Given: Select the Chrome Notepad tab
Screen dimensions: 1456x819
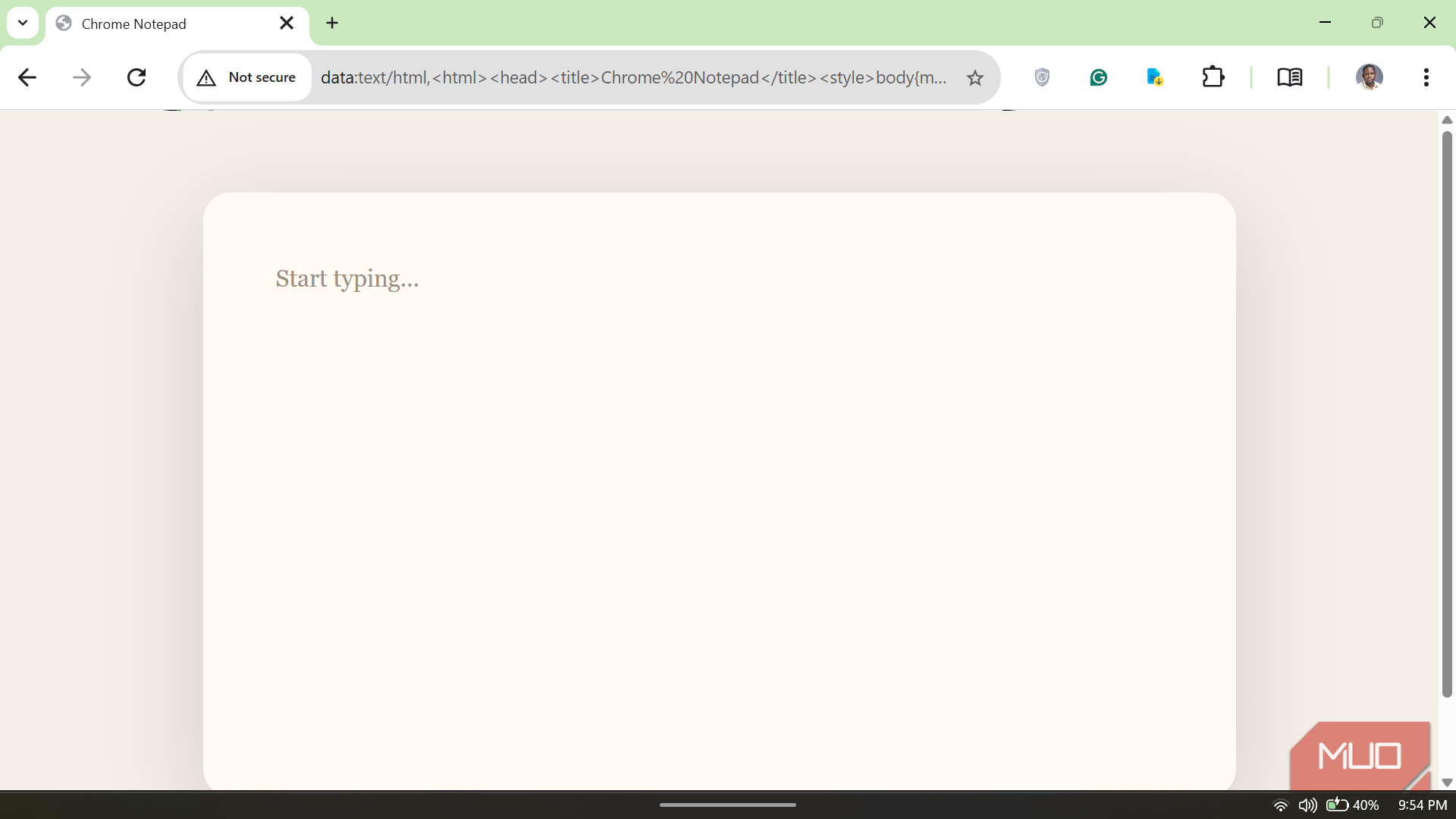Looking at the screenshot, I should pyautogui.click(x=177, y=24).
